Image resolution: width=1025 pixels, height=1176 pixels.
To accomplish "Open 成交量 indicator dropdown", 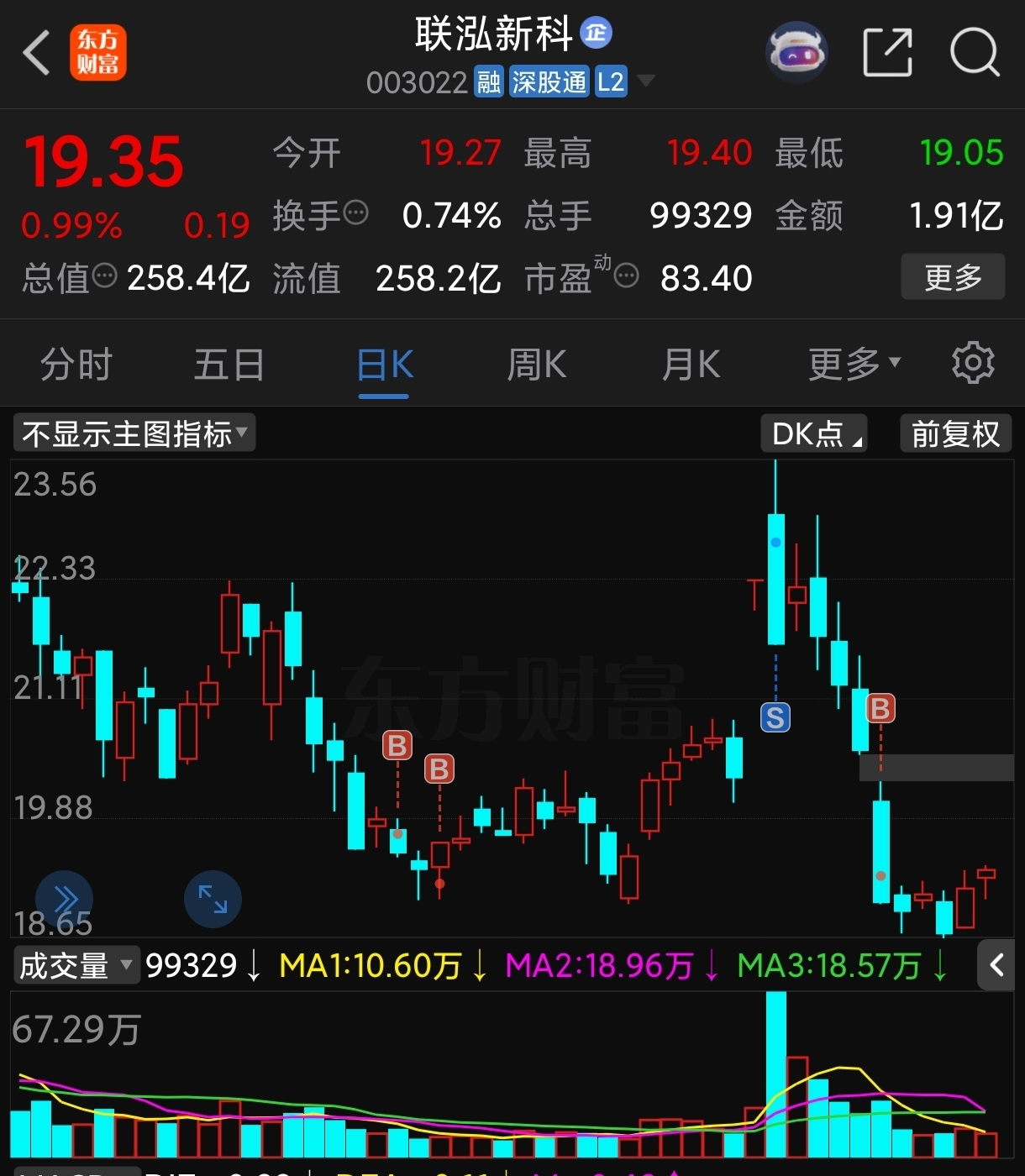I will pyautogui.click(x=76, y=965).
